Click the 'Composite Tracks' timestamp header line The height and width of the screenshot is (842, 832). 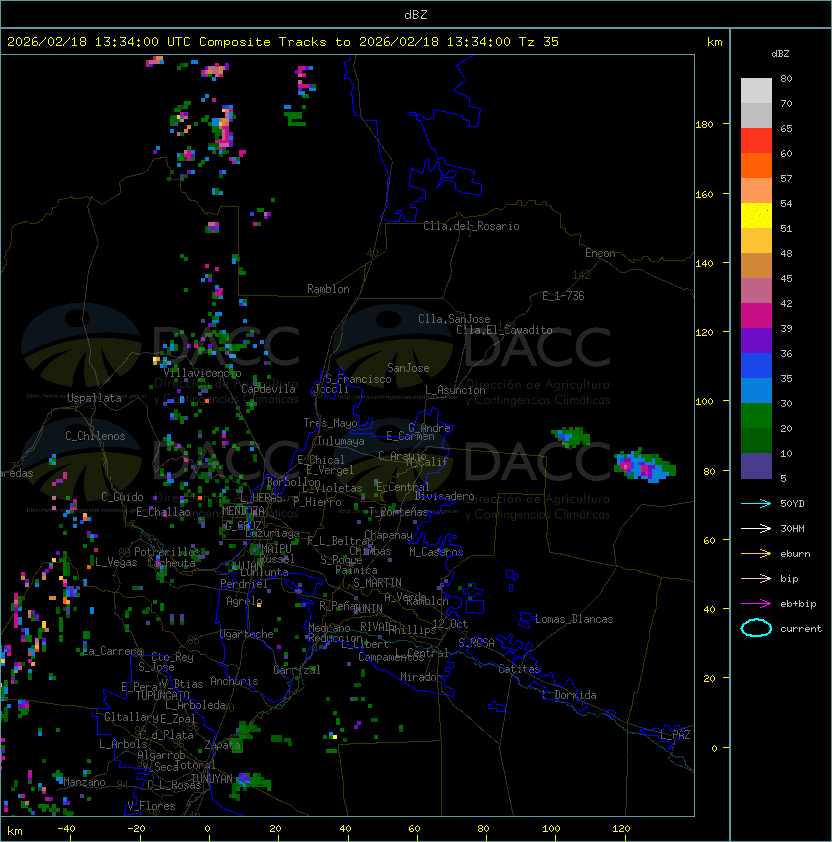[x=283, y=42]
